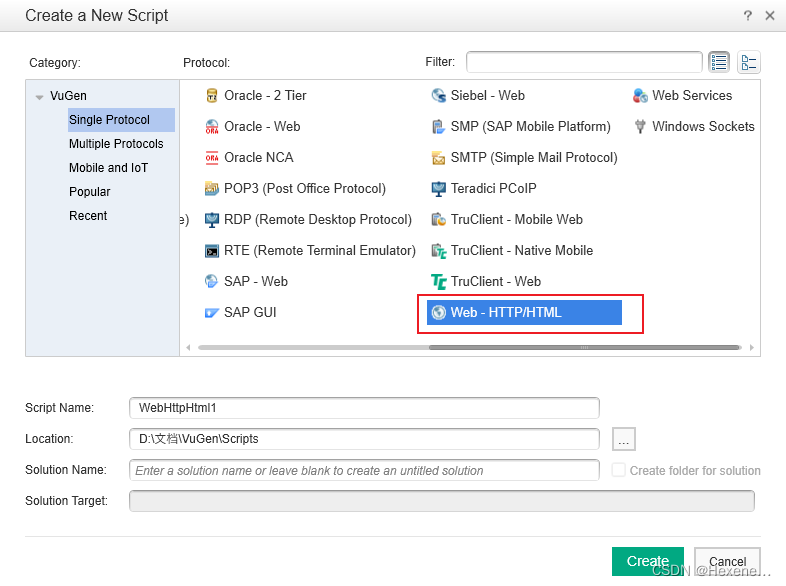The width and height of the screenshot is (786, 586).
Task: Select "Oracle - Web" protocol text
Action: pyautogui.click(x=262, y=126)
